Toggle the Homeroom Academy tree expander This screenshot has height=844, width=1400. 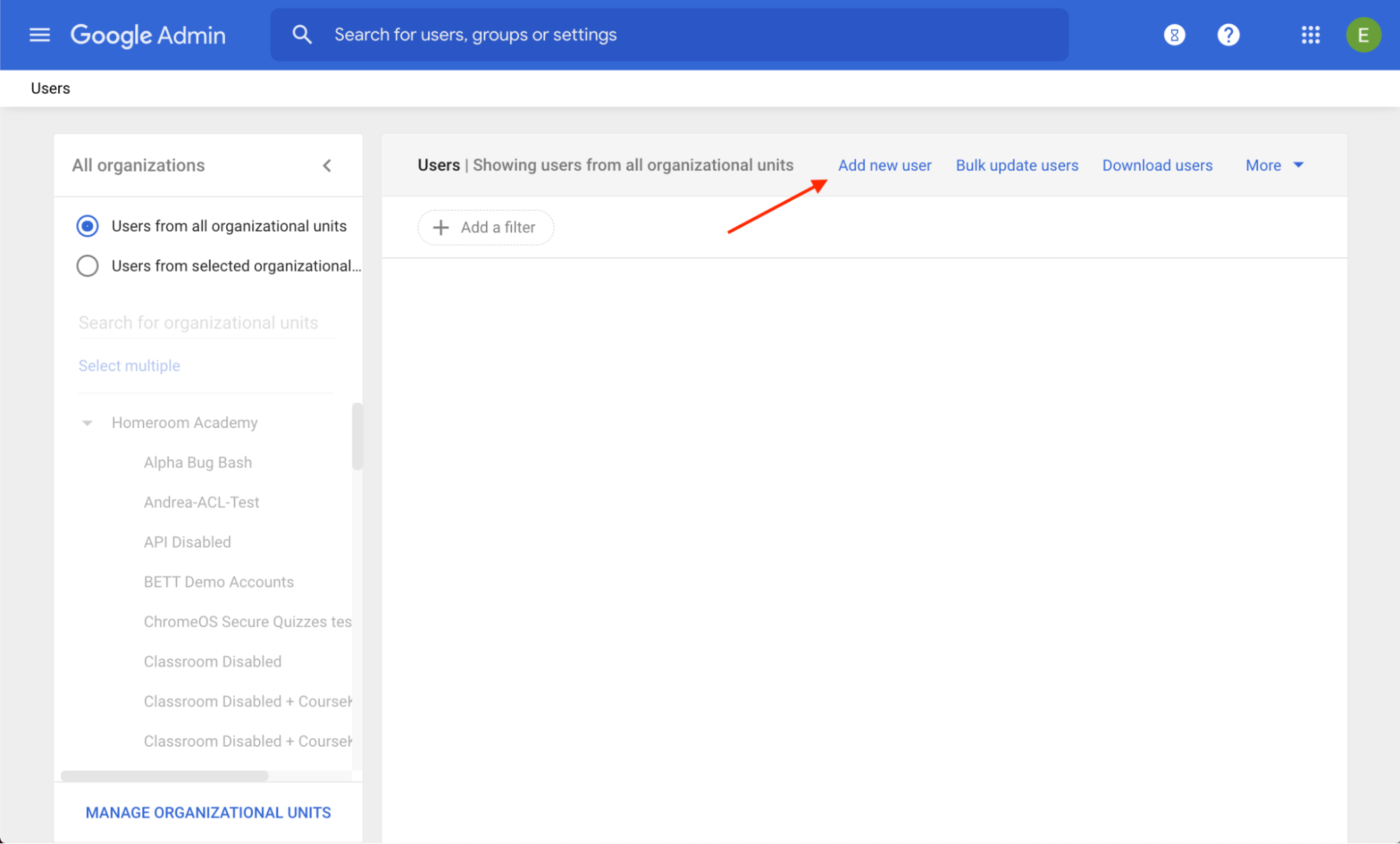click(x=89, y=422)
